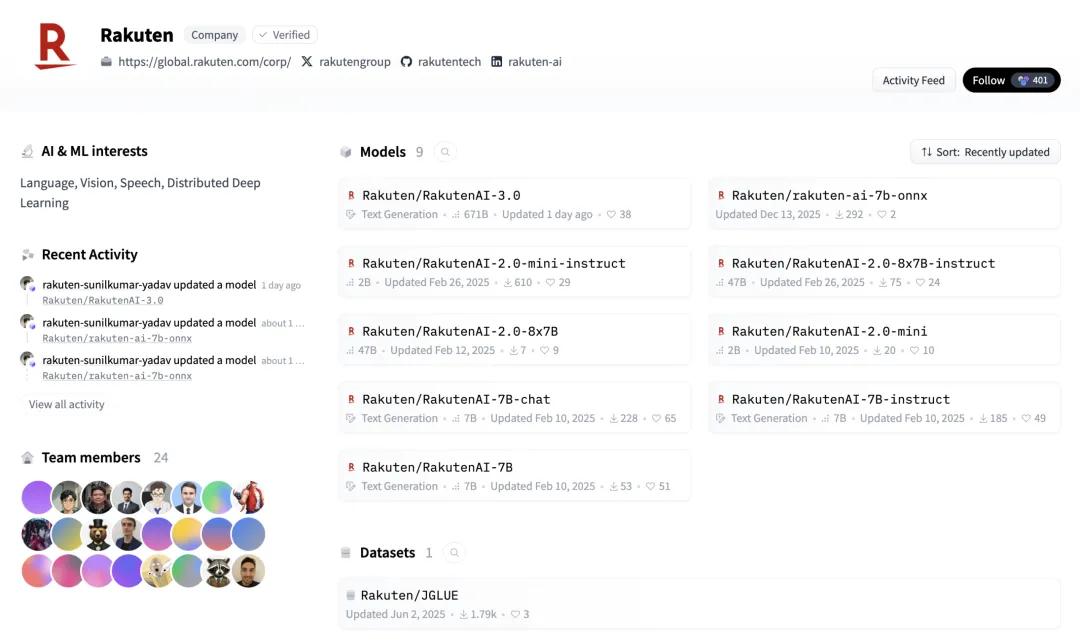Image resolution: width=1080 pixels, height=643 pixels.
Task: Click the R icon beside RakutenAI-3.0
Action: [x=351, y=196]
